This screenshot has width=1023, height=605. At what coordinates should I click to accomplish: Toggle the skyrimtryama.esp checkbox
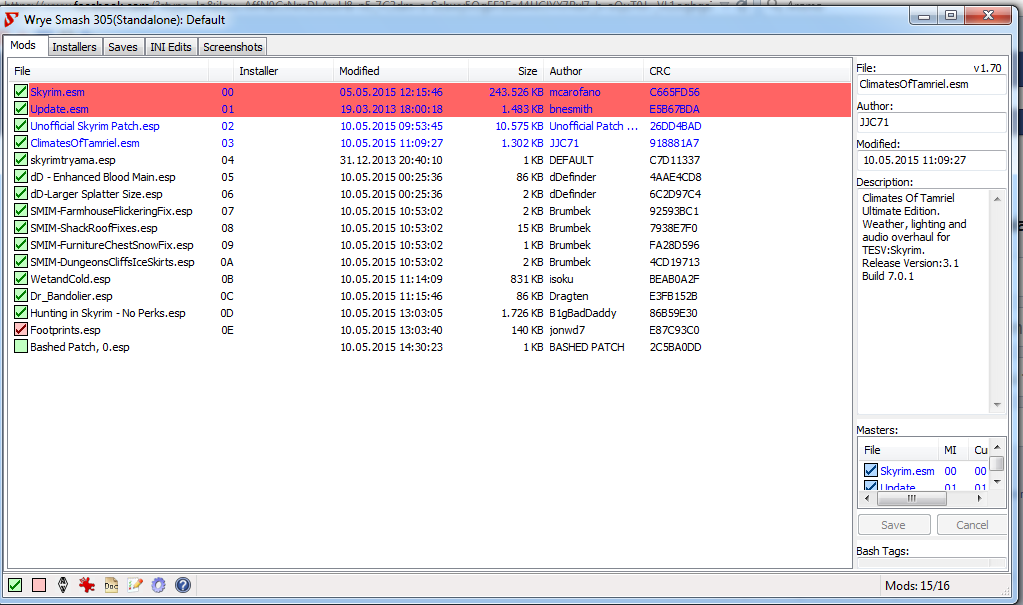click(x=21, y=159)
